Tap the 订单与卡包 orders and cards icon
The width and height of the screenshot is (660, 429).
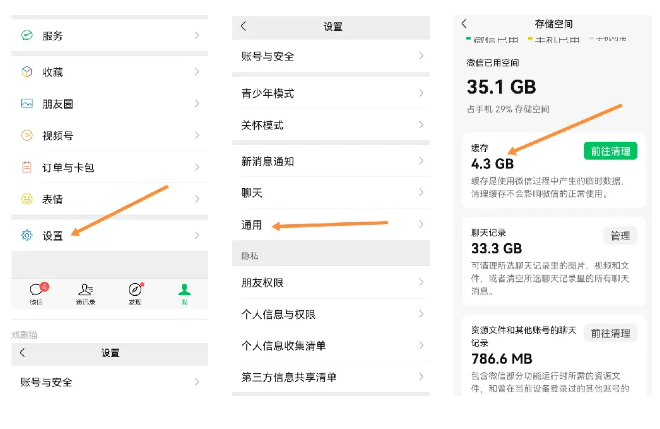pos(27,168)
